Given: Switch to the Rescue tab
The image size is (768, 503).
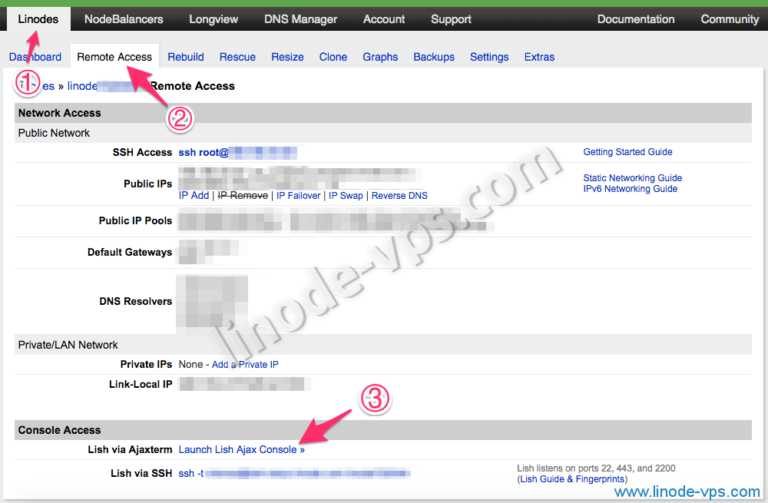Looking at the screenshot, I should [238, 57].
